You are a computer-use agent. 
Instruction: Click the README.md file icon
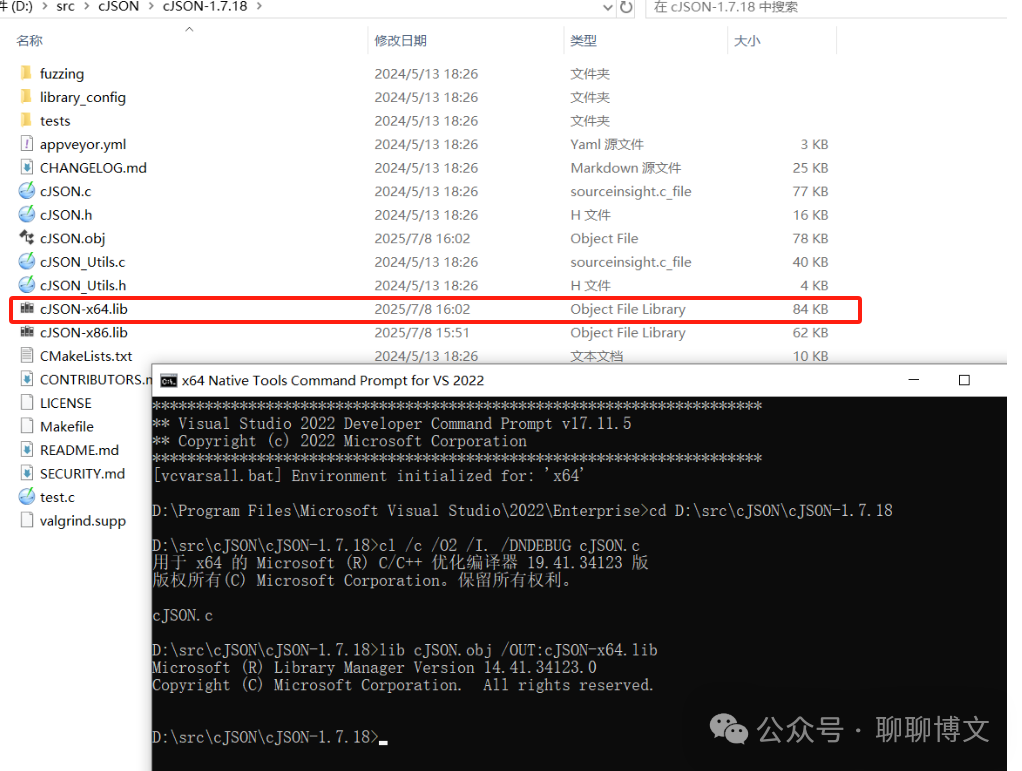(27, 449)
